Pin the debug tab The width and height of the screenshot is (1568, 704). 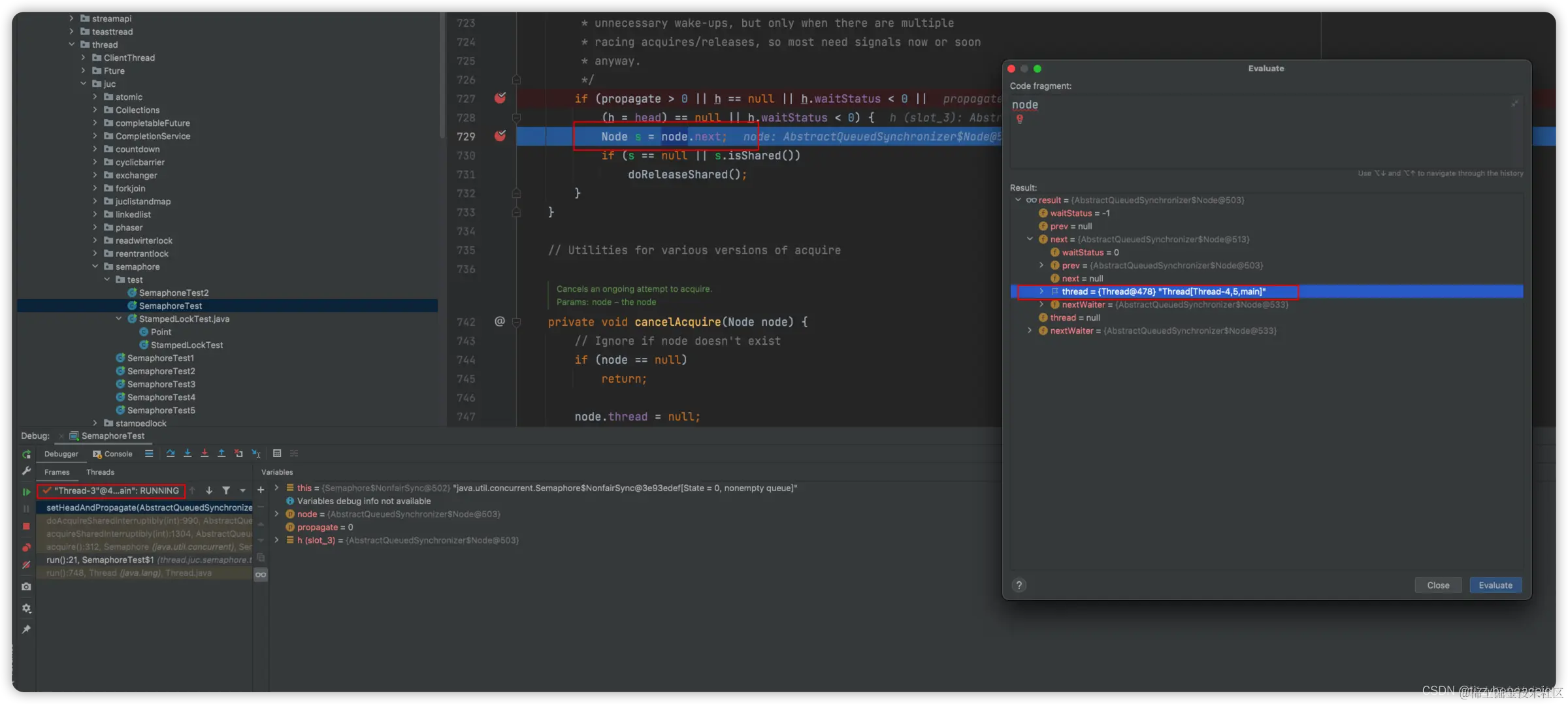pos(26,630)
